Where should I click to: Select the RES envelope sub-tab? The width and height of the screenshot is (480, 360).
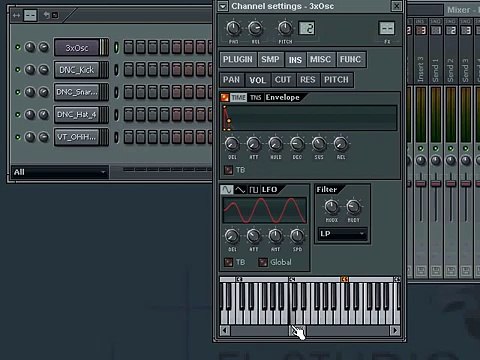pyautogui.click(x=308, y=80)
